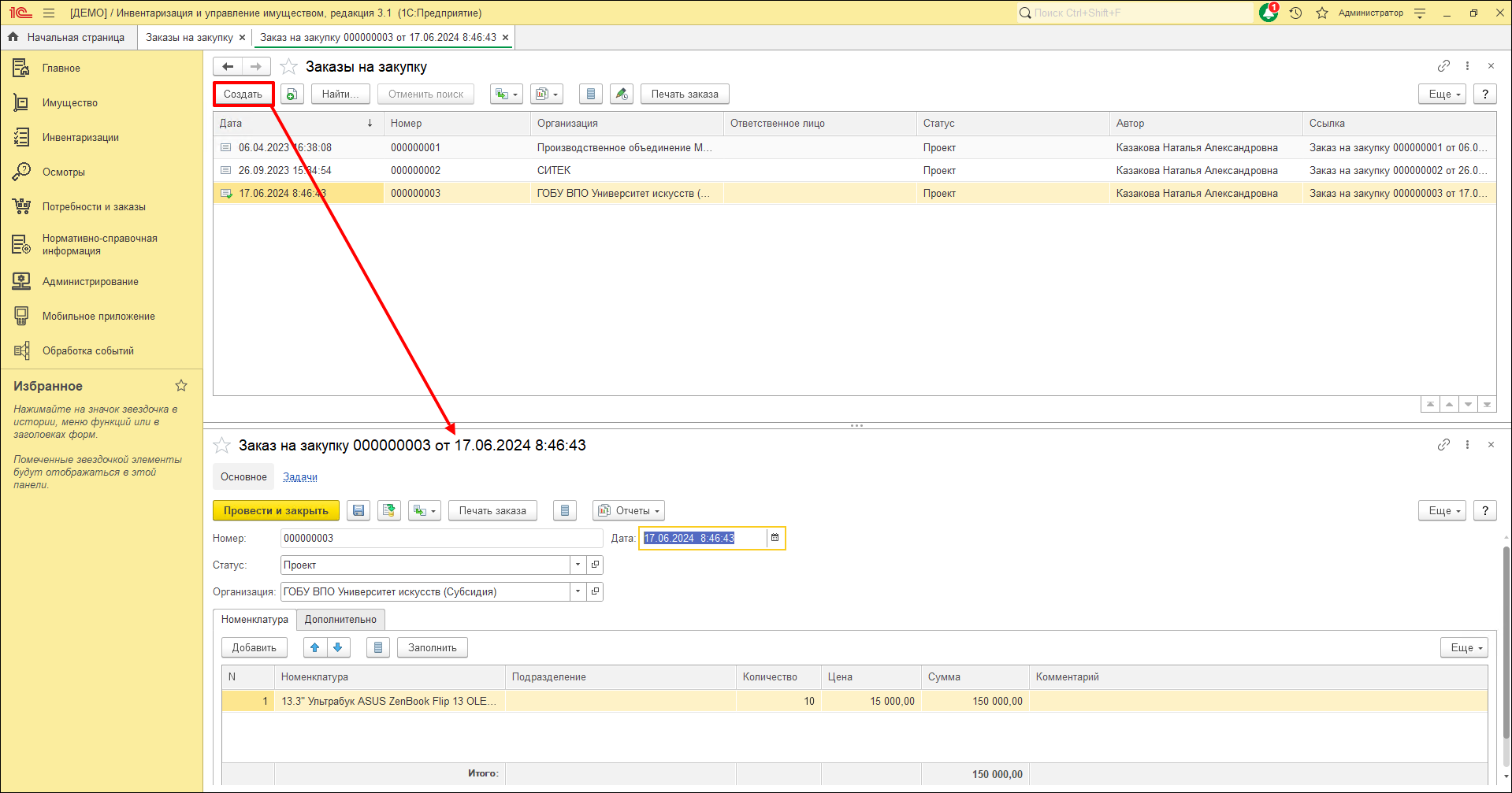Move nomenclature row up with the blue arrow
Screen dimensions: 1512x793
pos(315,647)
